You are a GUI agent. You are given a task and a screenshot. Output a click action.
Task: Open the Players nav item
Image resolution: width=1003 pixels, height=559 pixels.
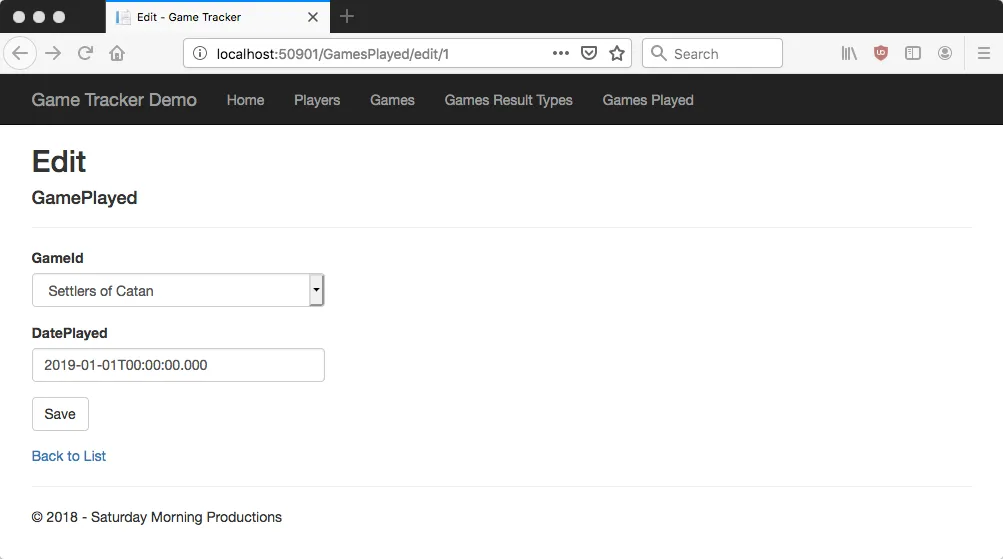(317, 100)
